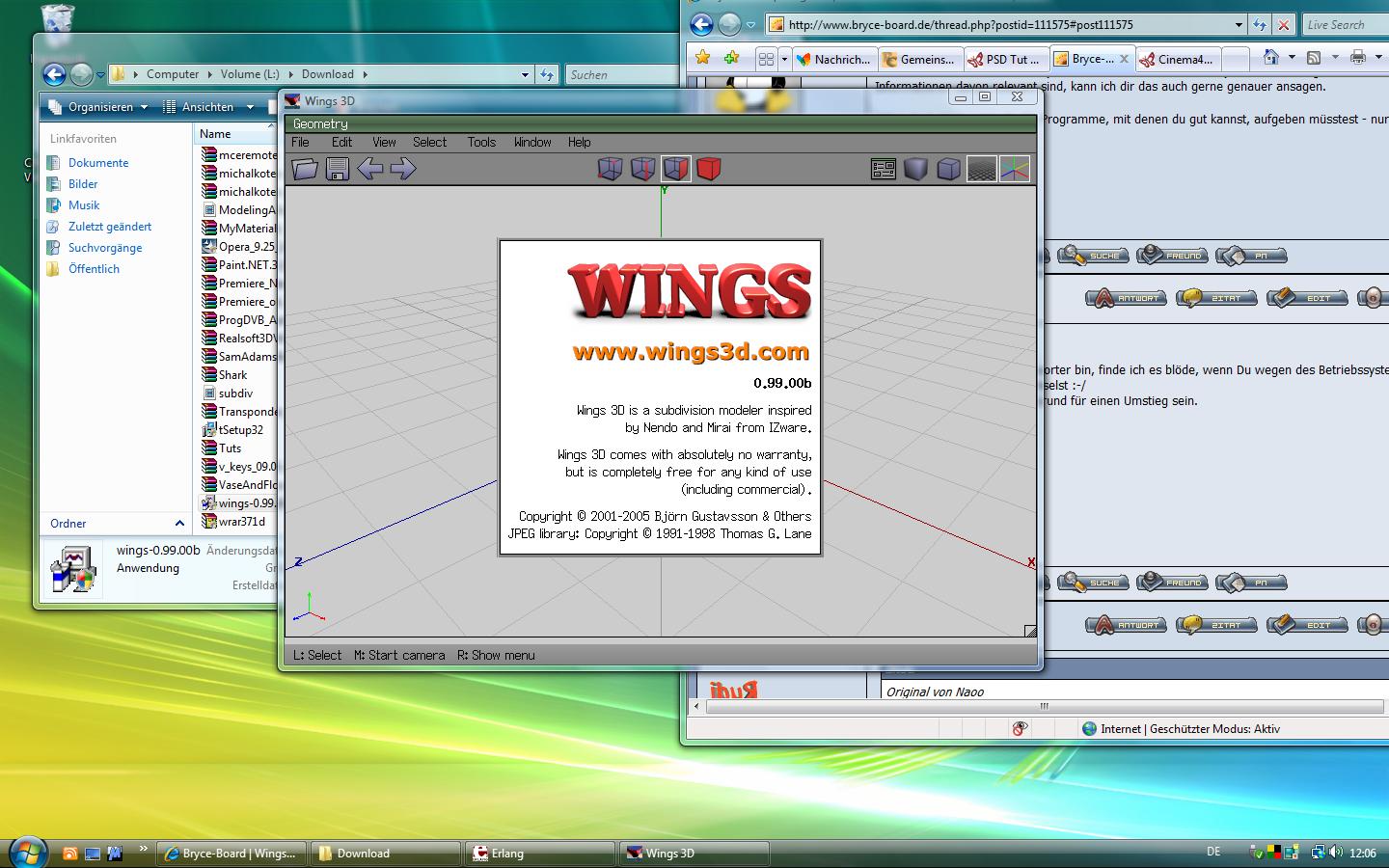Open the Ansichten dropdown in Explorer

pyautogui.click(x=207, y=107)
